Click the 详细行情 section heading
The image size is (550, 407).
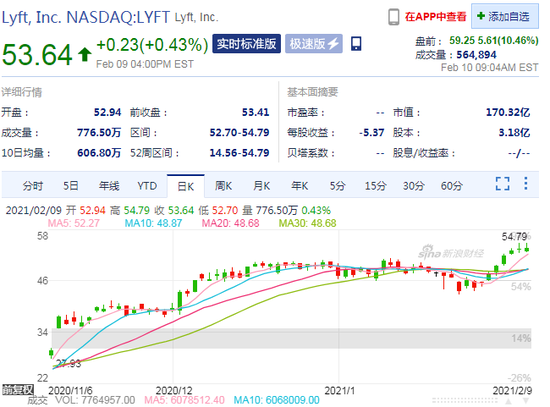[x=22, y=92]
